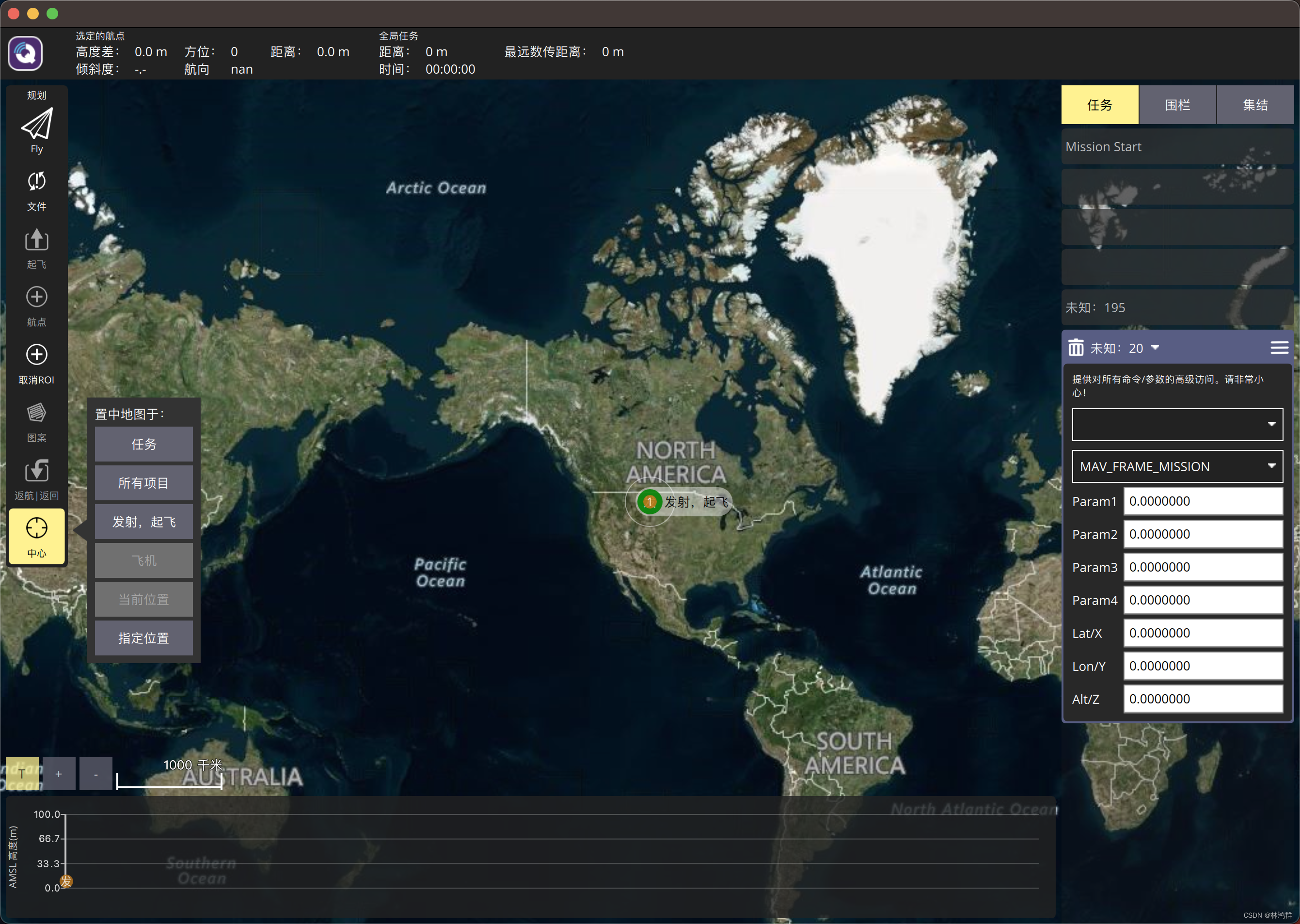Delete mission item with trash icon
Screen dimensions: 1300x924
pyautogui.click(x=1075, y=348)
